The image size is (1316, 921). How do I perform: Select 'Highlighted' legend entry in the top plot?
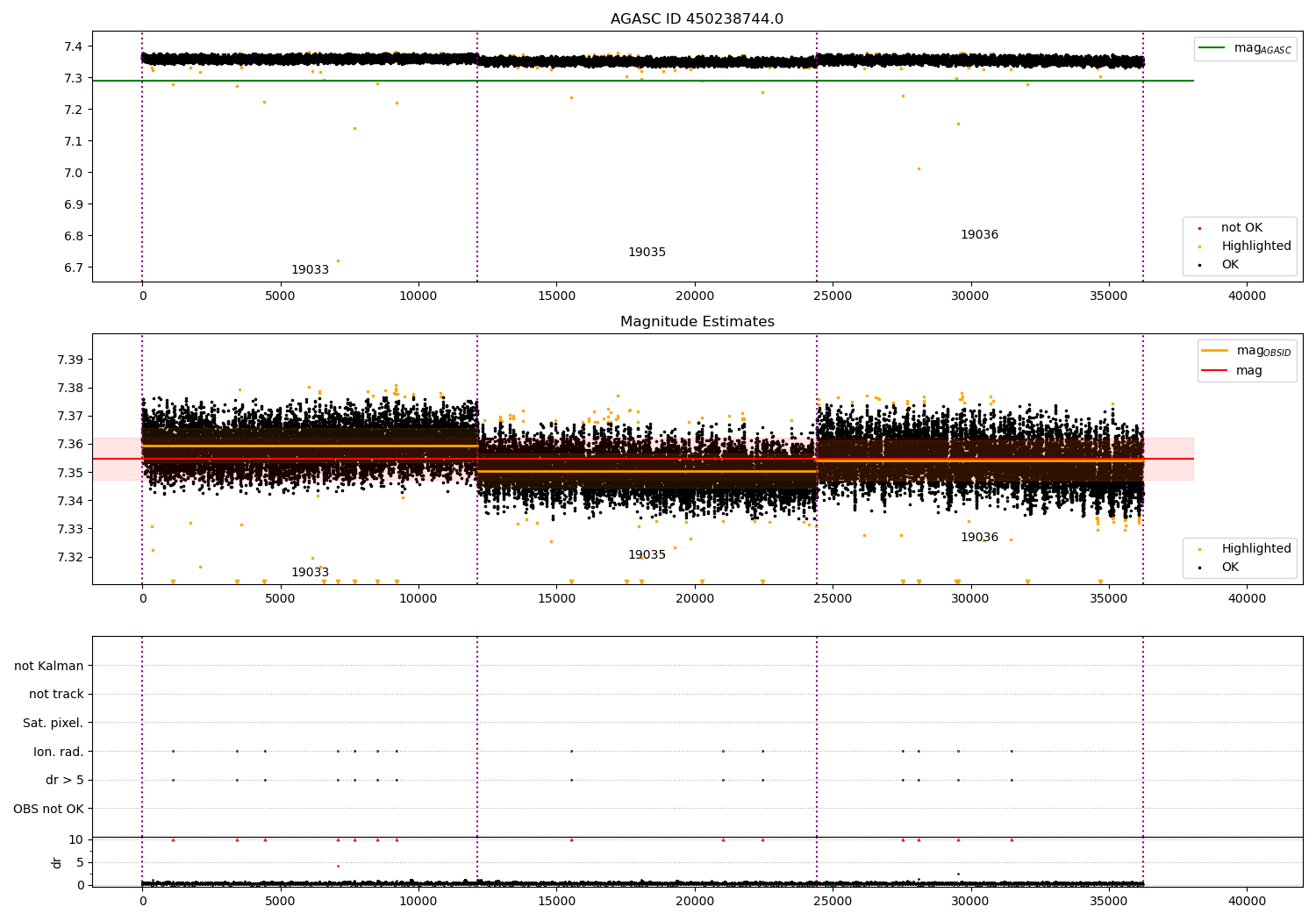click(1256, 246)
